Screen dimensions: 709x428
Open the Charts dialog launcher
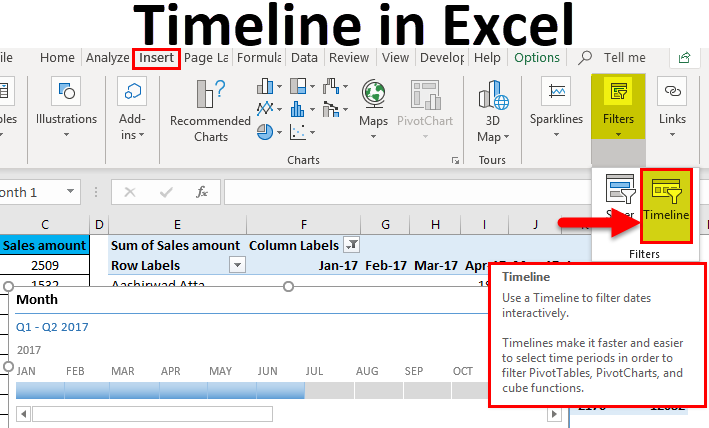pos(455,160)
